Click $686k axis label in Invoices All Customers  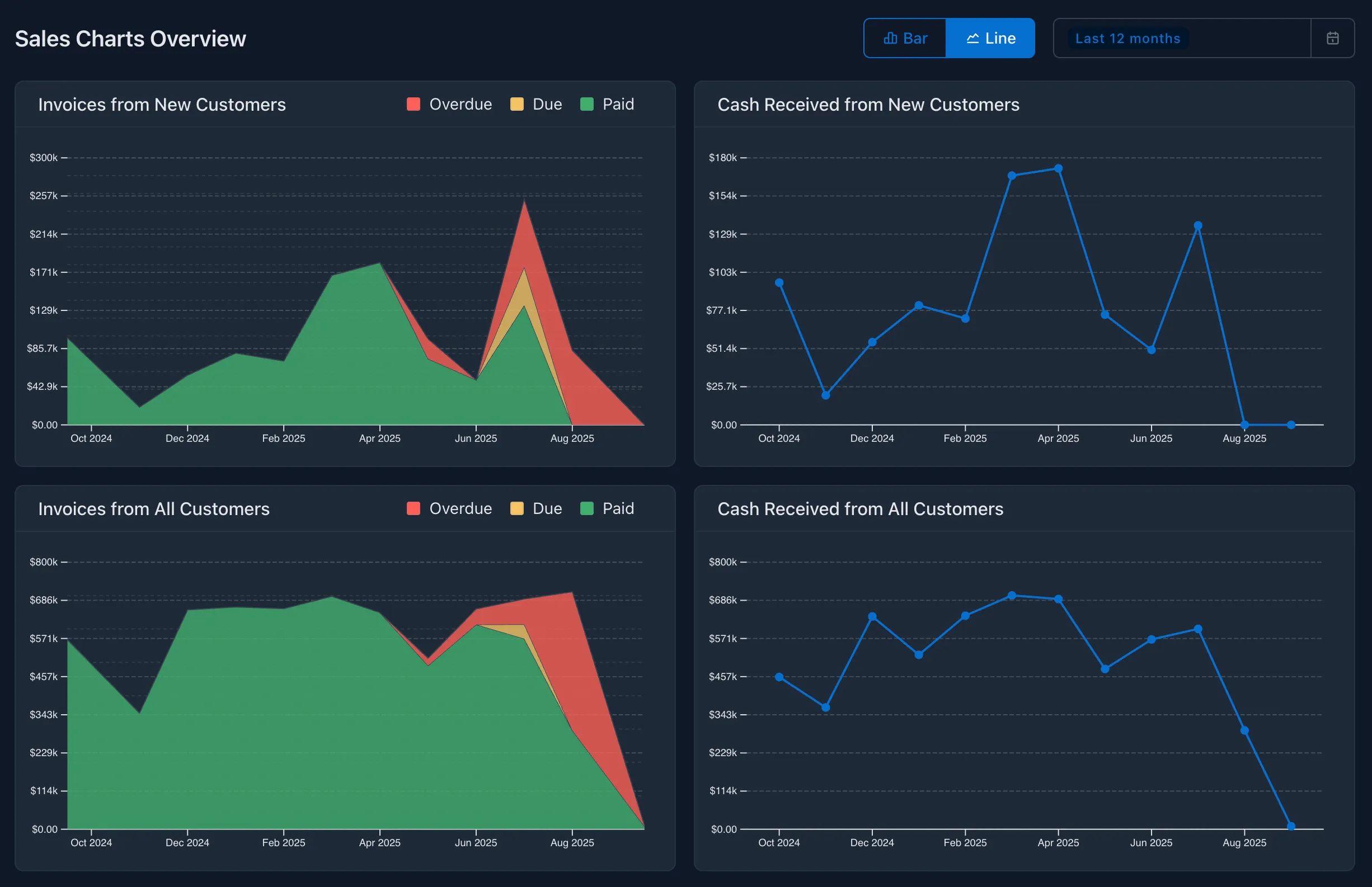[x=44, y=600]
